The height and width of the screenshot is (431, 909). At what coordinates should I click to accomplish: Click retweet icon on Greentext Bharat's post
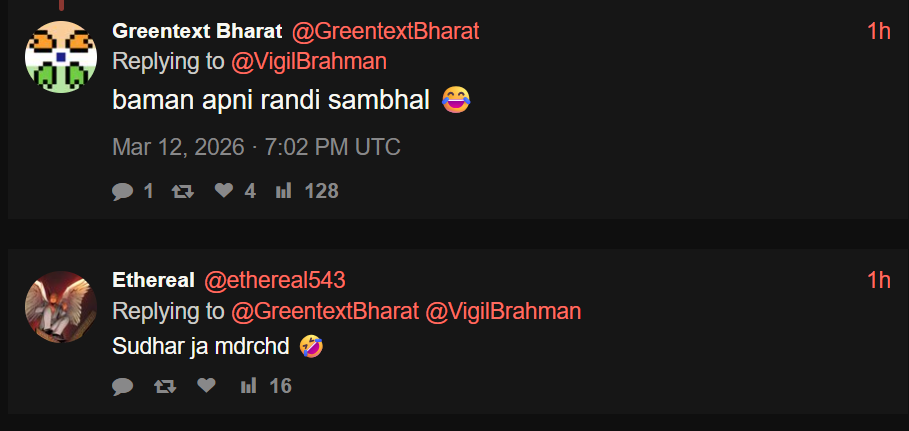pos(183,191)
